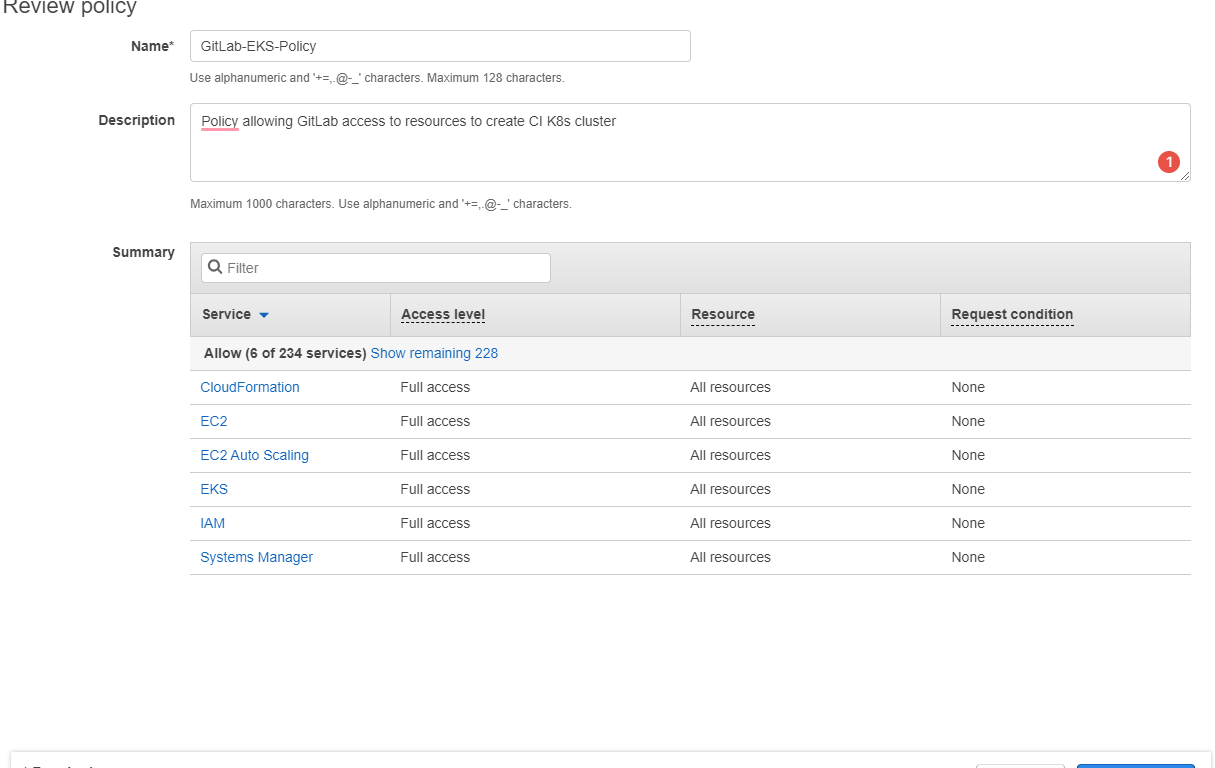Click the Filter search box
Image resolution: width=1215 pixels, height=768 pixels.
click(376, 268)
